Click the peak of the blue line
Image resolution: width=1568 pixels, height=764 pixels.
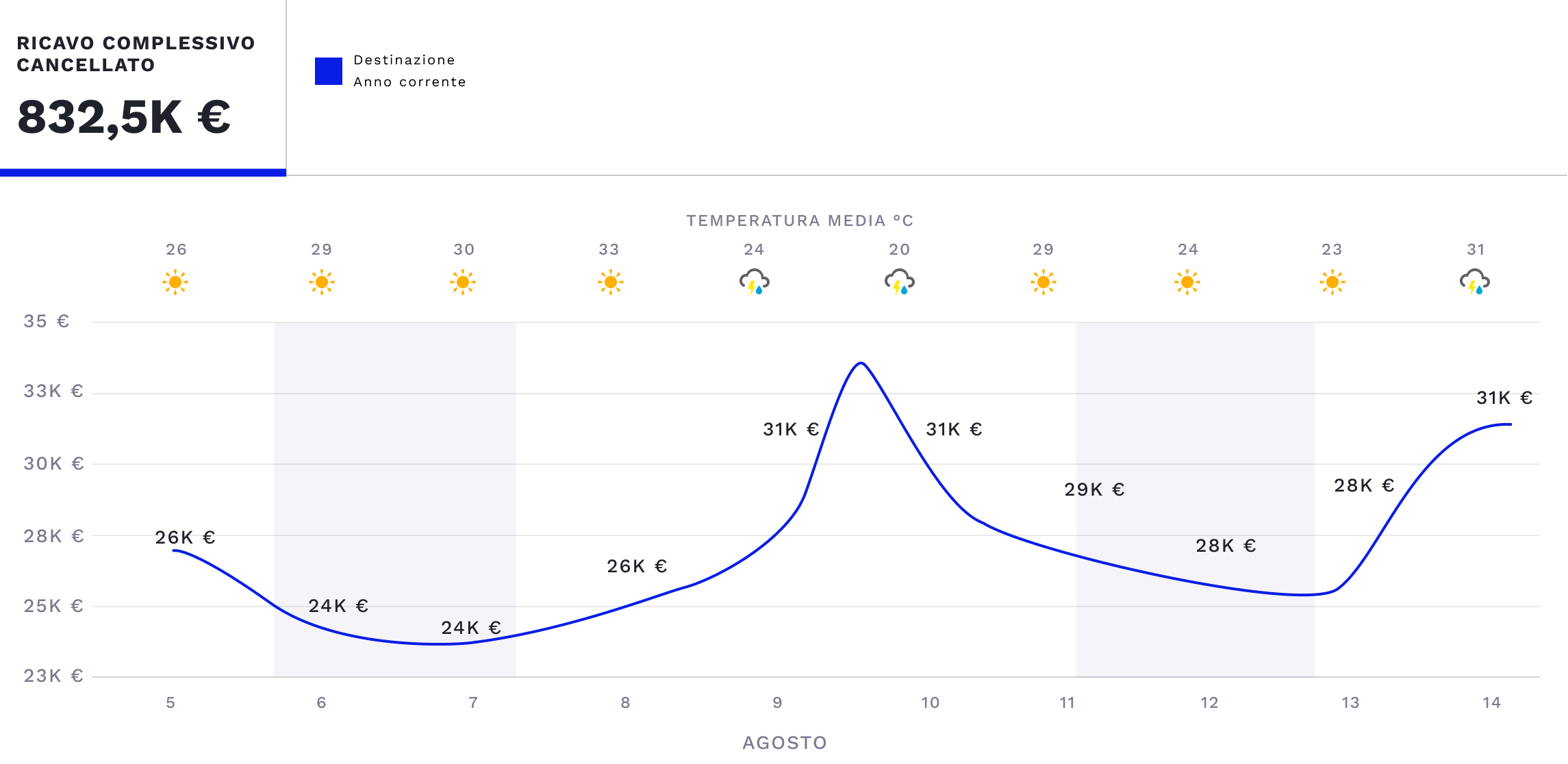861,363
